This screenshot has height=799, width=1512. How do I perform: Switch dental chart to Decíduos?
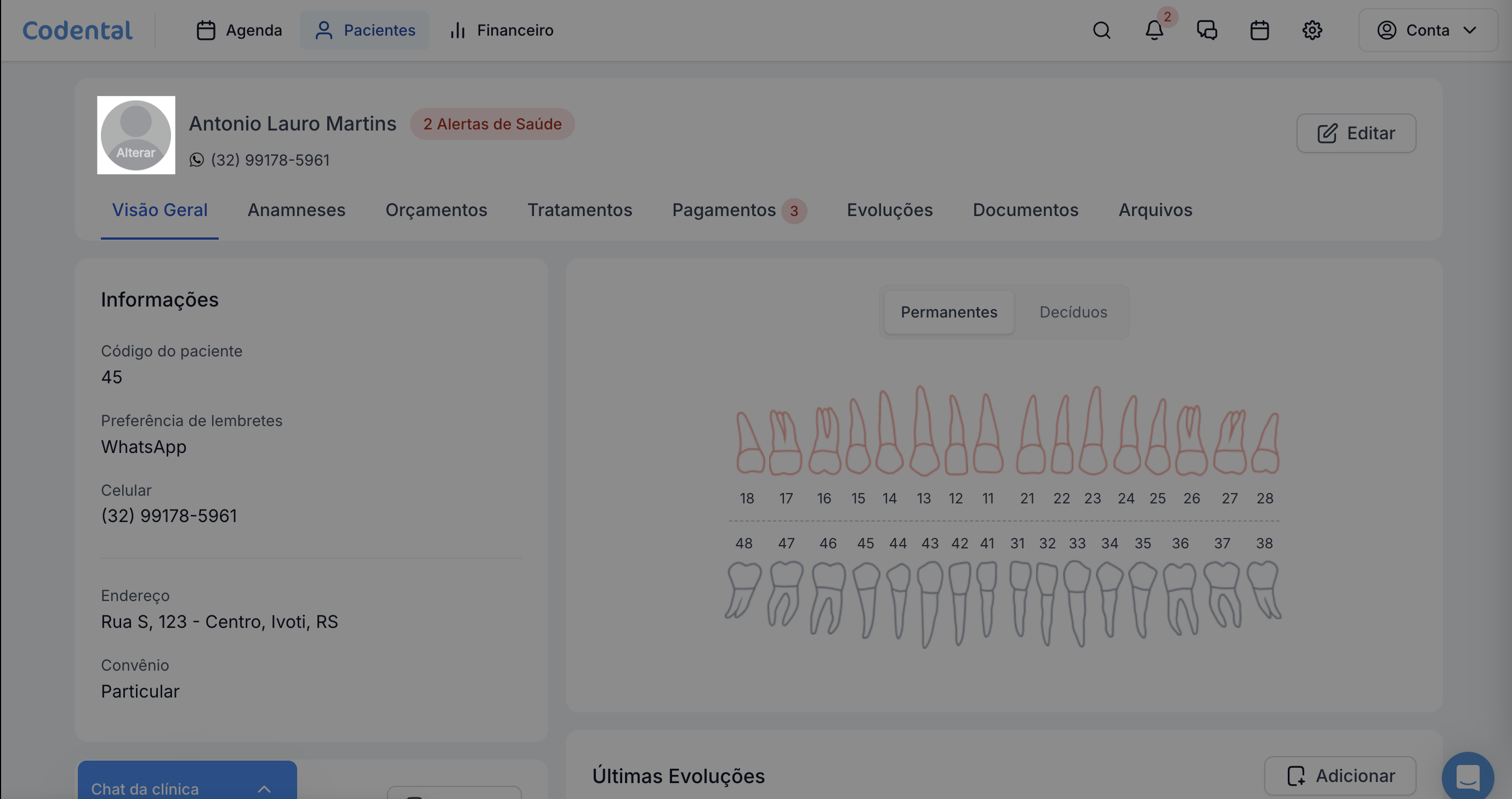coord(1073,311)
